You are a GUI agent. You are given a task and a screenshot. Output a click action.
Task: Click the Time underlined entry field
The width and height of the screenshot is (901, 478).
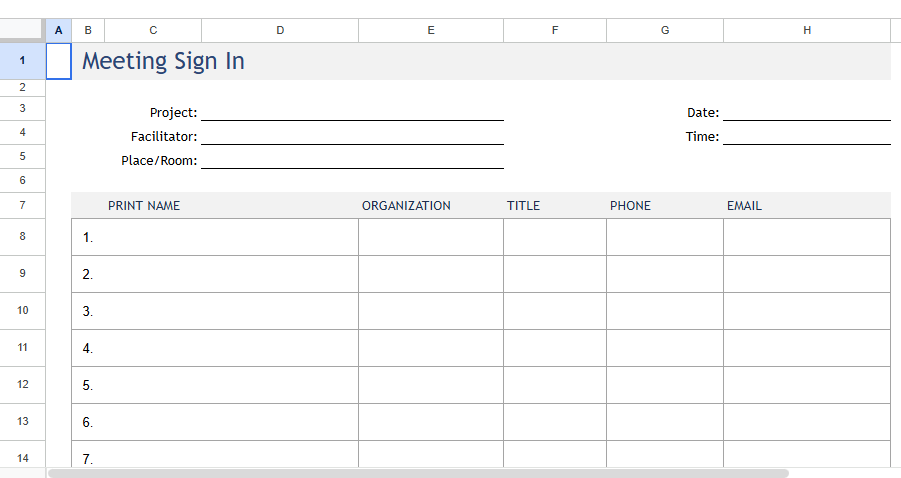tap(807, 133)
